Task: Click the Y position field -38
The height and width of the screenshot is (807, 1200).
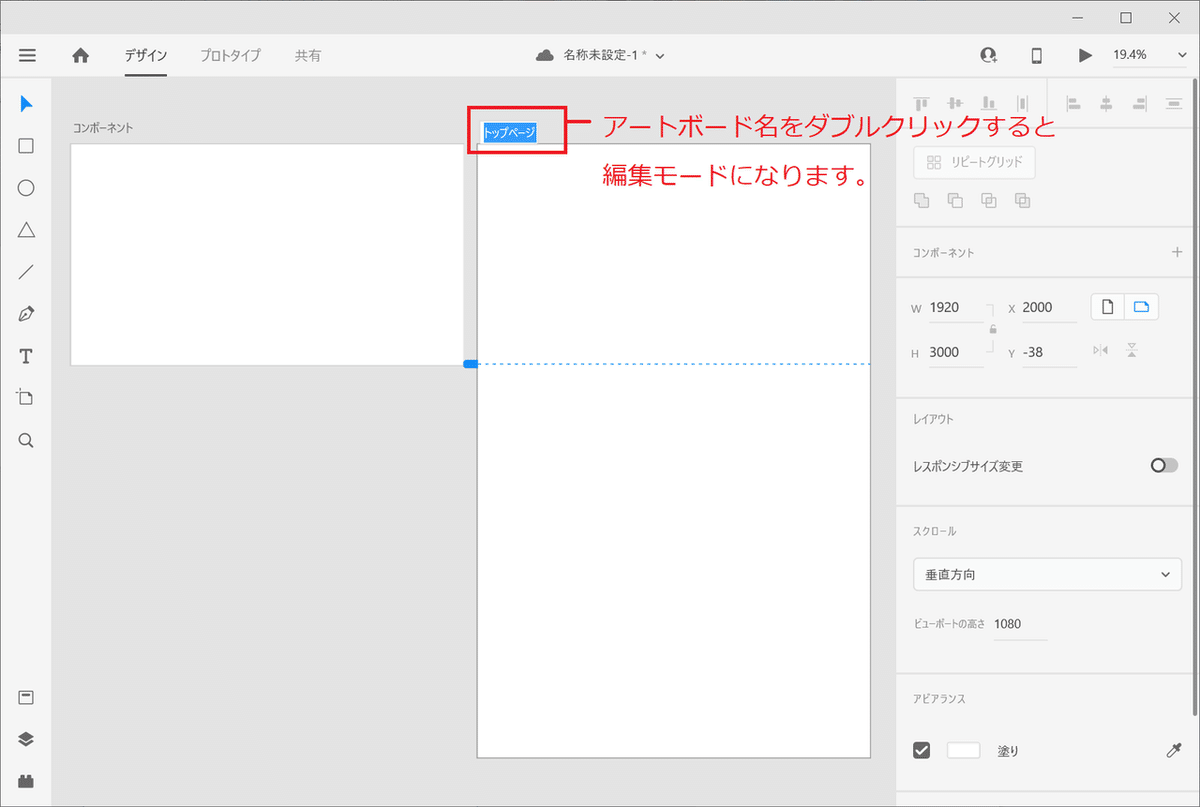Action: tap(1049, 352)
